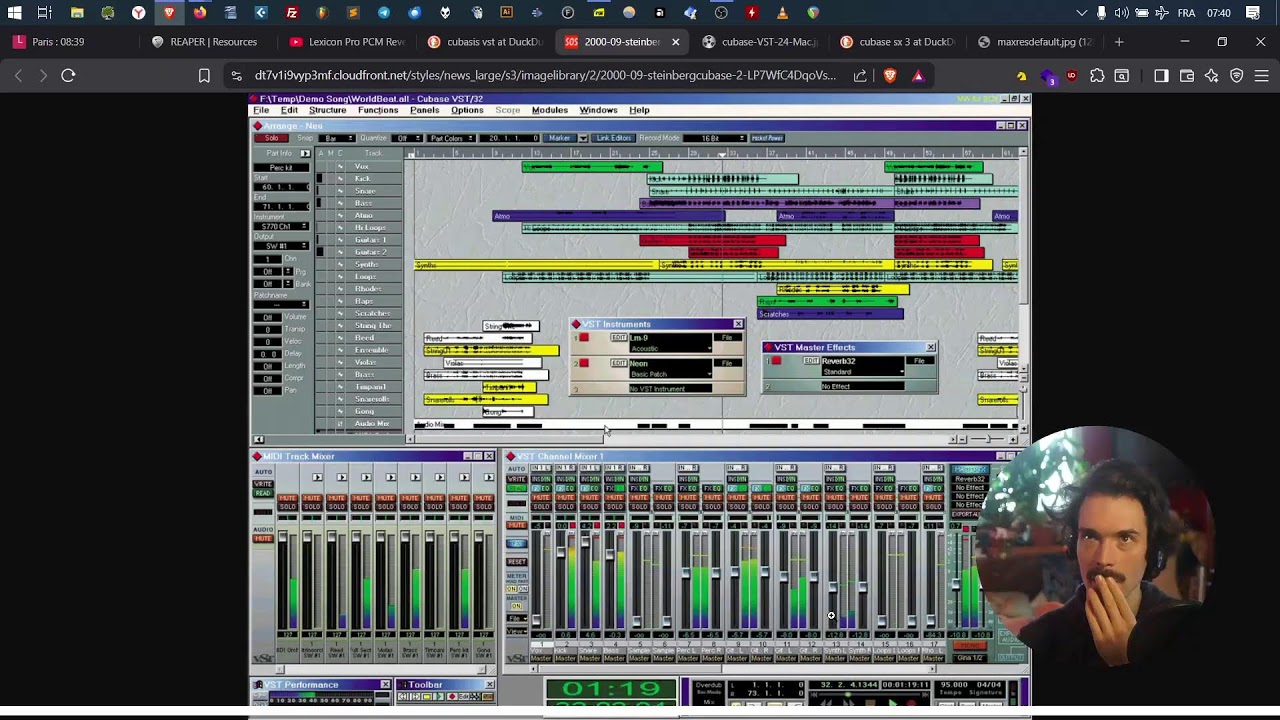Toggle the browser sidebar panel icon

1161,76
